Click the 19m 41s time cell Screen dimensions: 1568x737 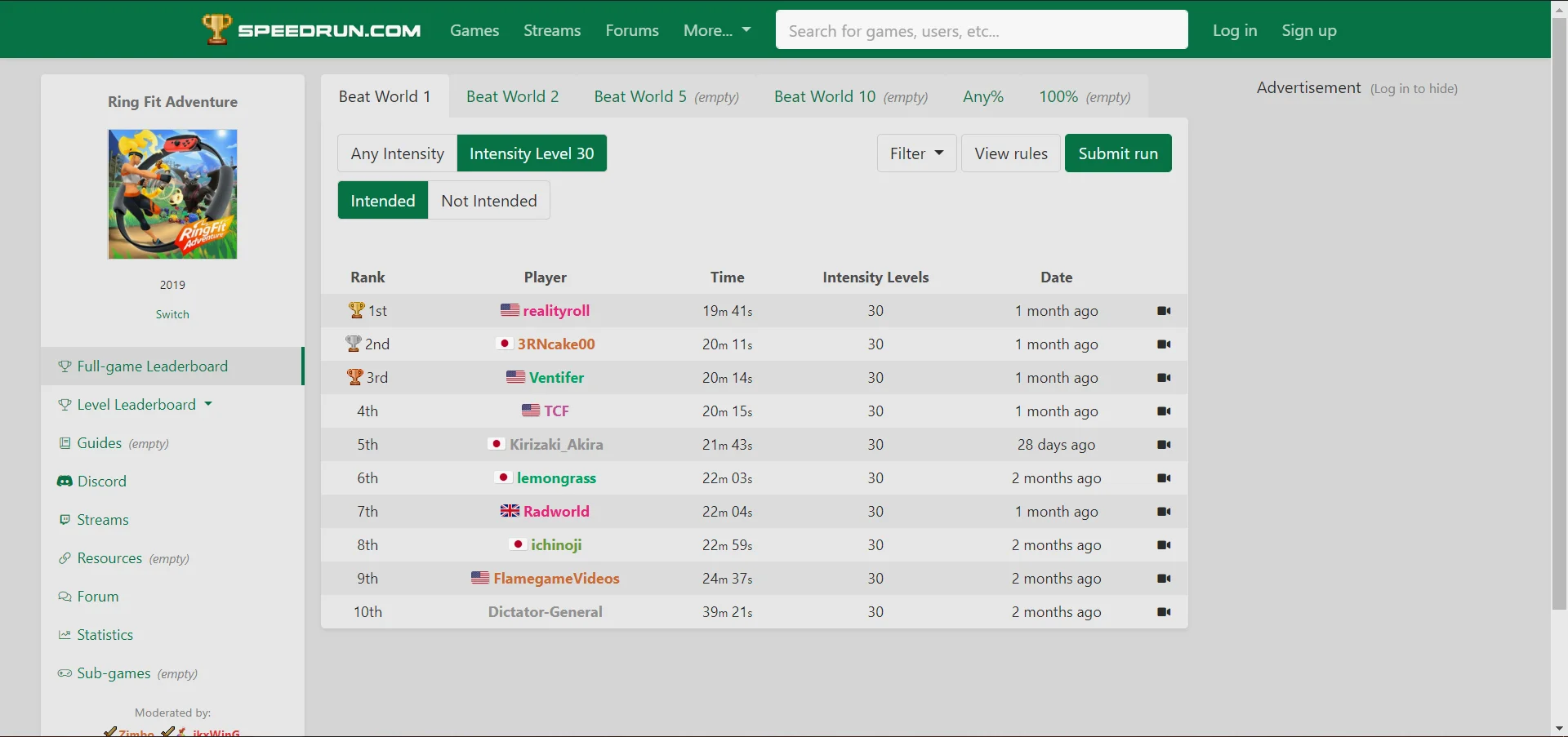(x=727, y=311)
